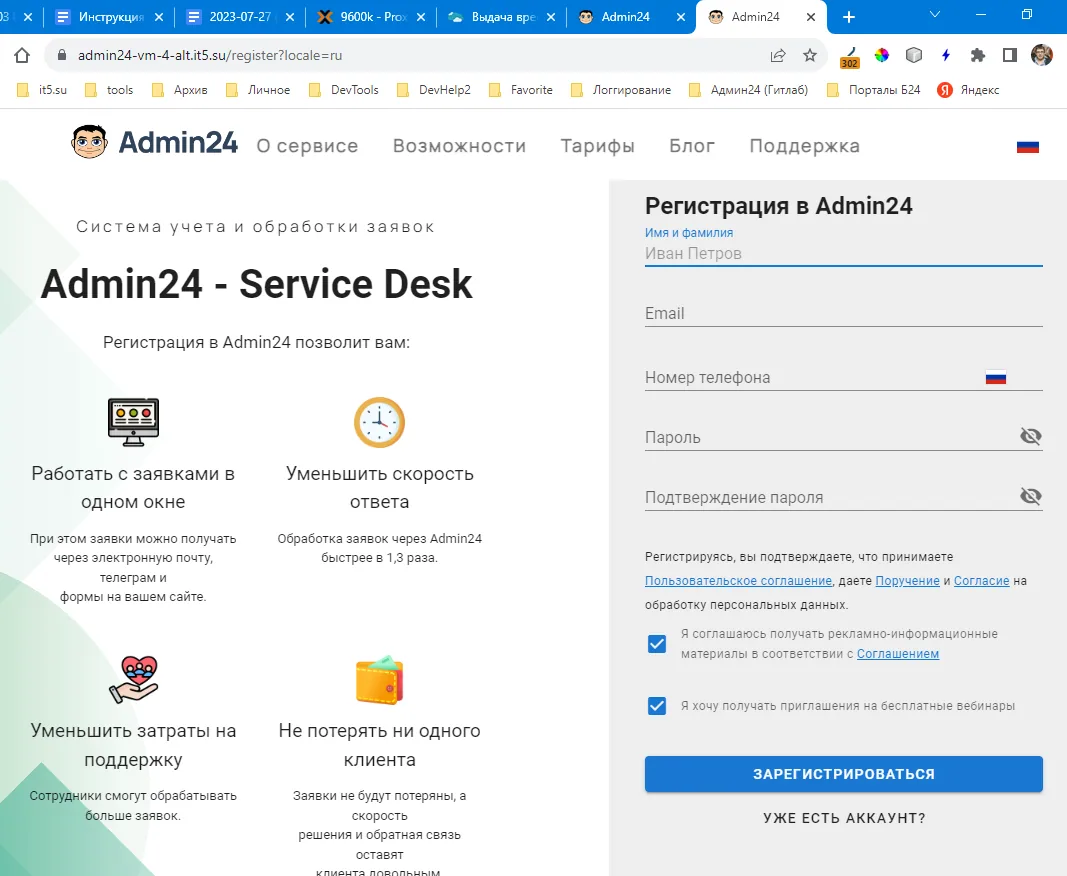
Task: Open the DevHelp2 bookmark folder
Action: pos(434,90)
